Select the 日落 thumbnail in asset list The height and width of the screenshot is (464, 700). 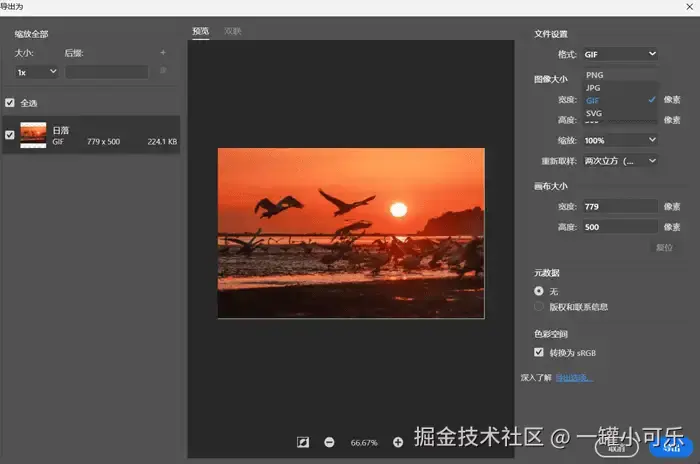[x=33, y=135]
